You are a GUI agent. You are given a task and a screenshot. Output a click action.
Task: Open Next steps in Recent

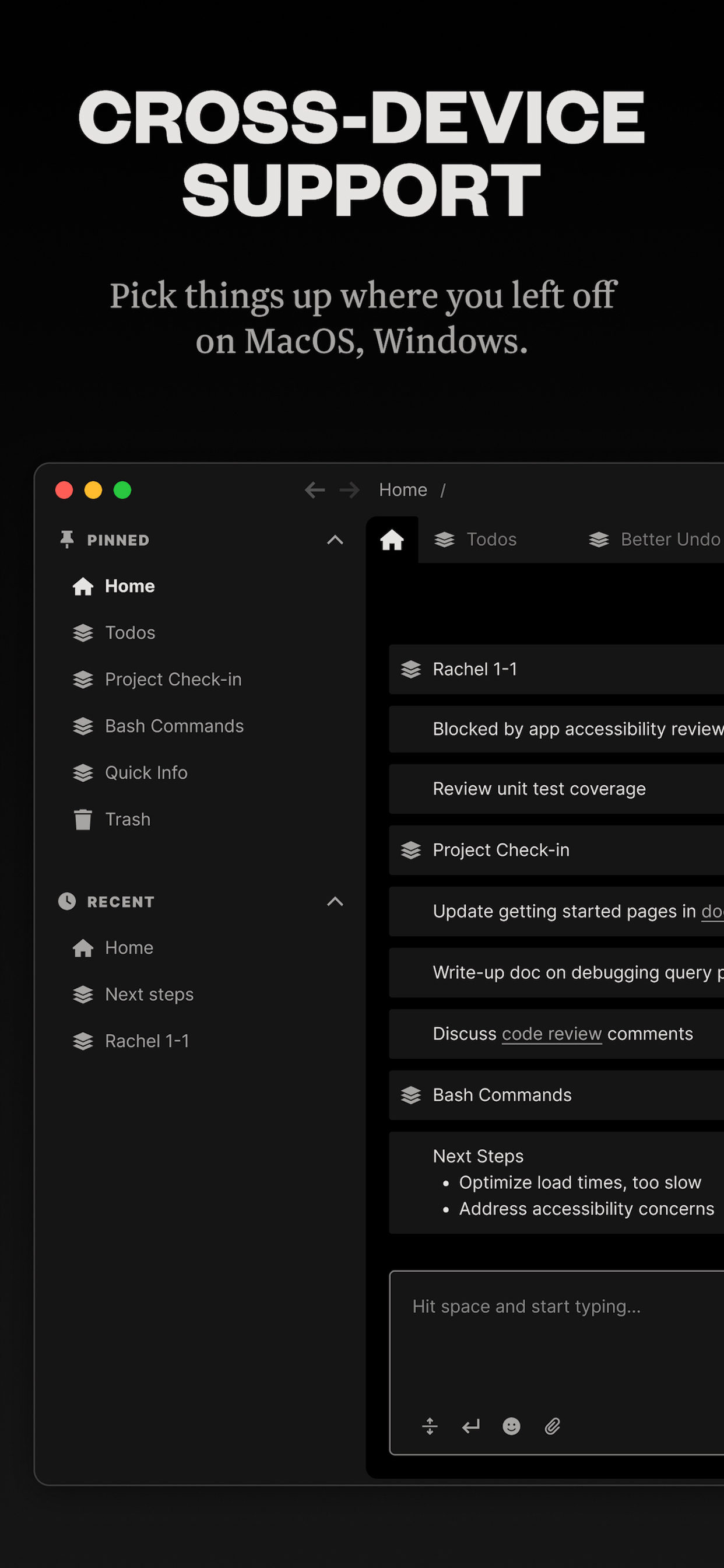click(149, 995)
